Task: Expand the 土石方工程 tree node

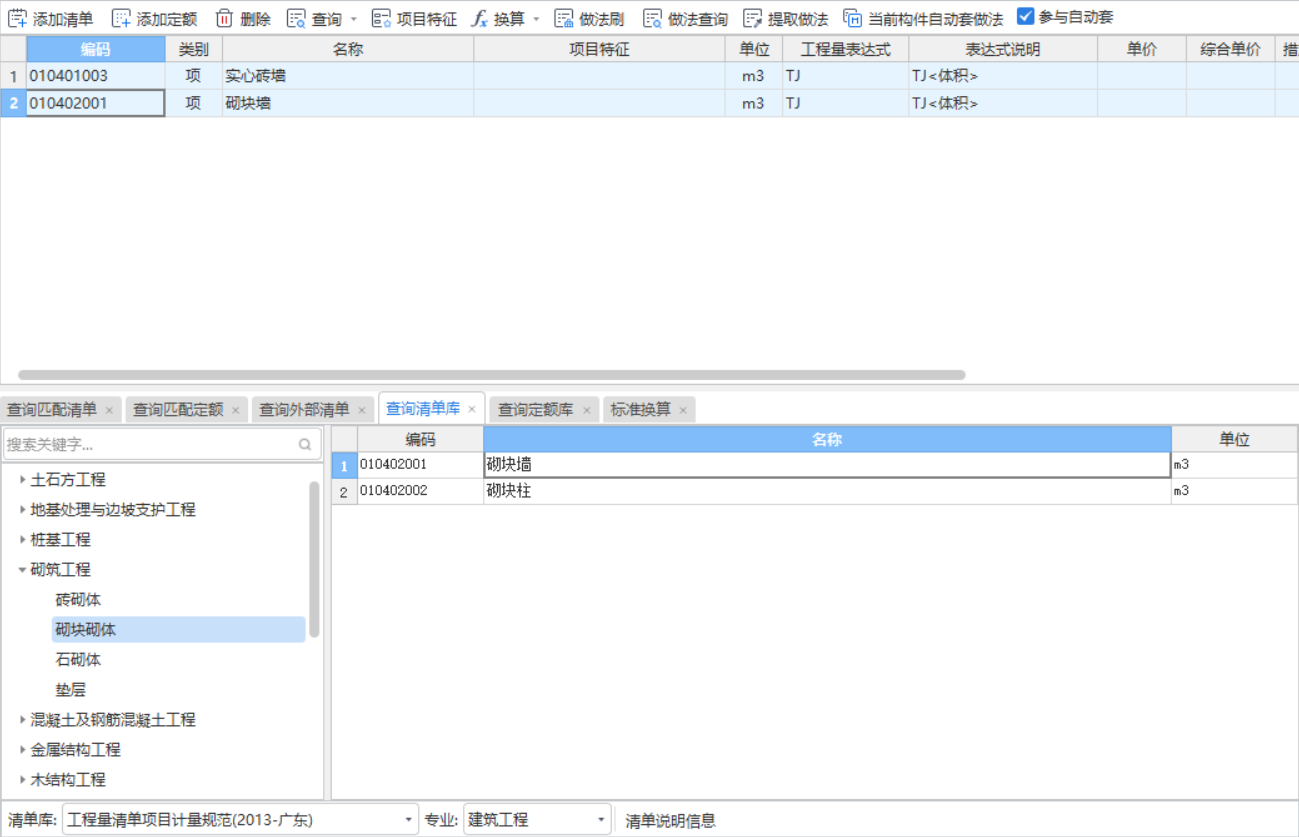Action: tap(23, 480)
